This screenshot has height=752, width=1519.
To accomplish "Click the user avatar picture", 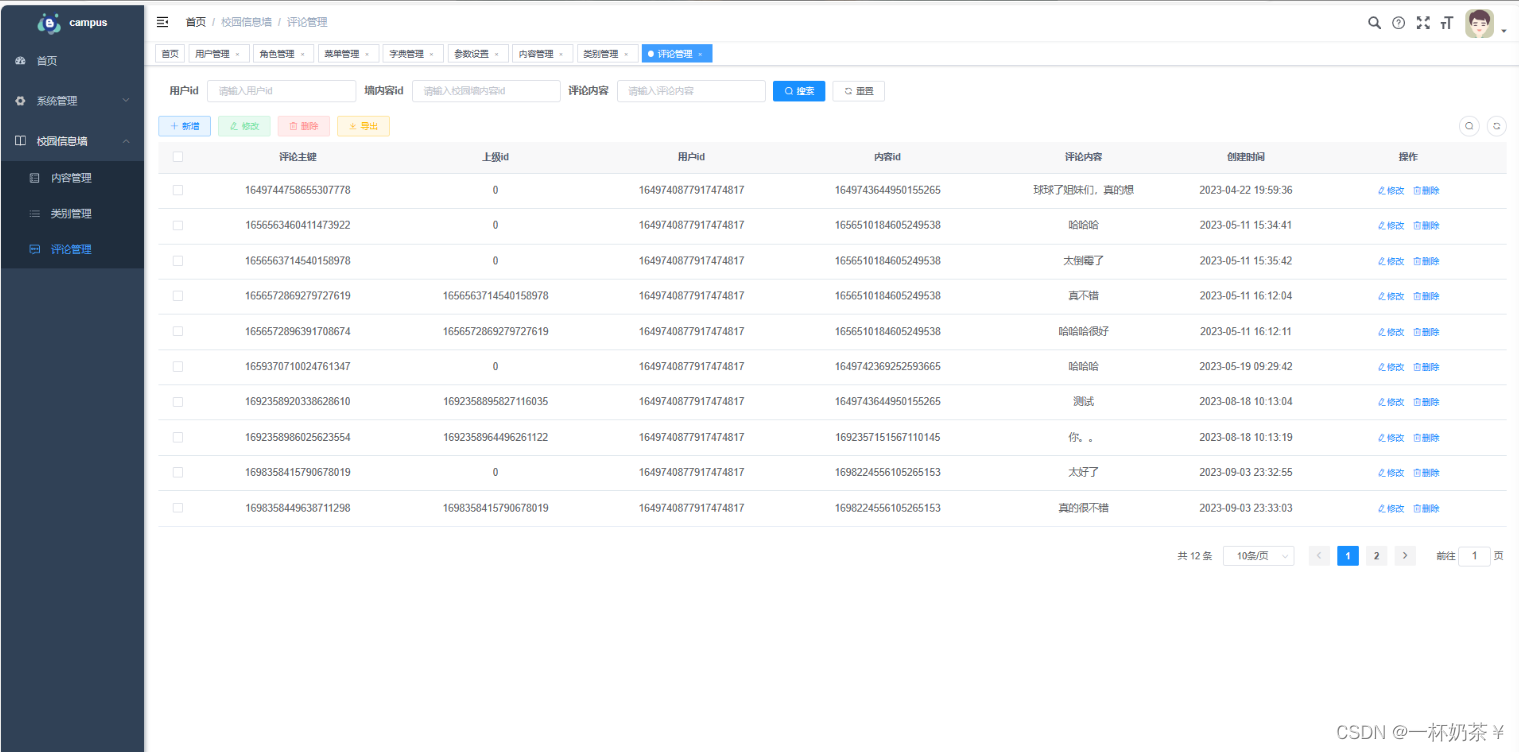I will 1479,24.
